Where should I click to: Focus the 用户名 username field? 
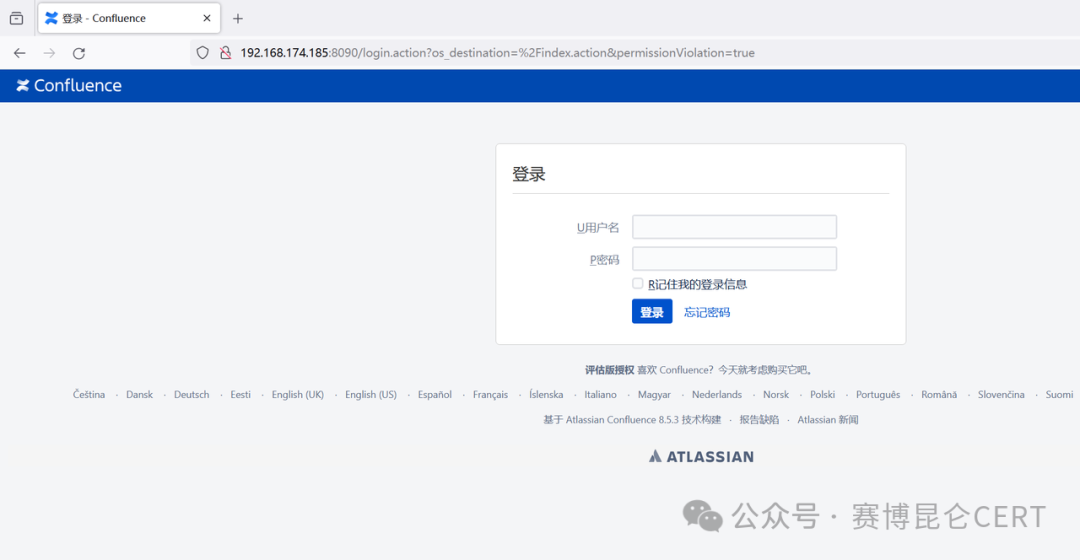coord(734,227)
